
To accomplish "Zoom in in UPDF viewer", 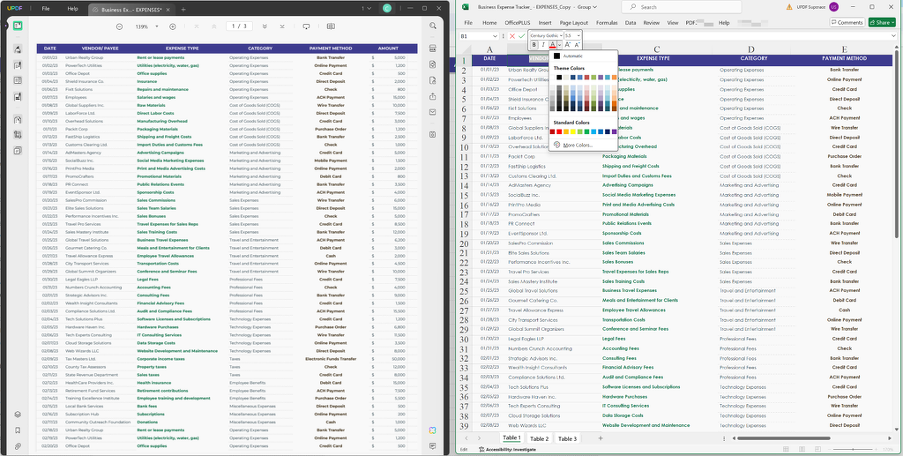I will pyautogui.click(x=172, y=27).
